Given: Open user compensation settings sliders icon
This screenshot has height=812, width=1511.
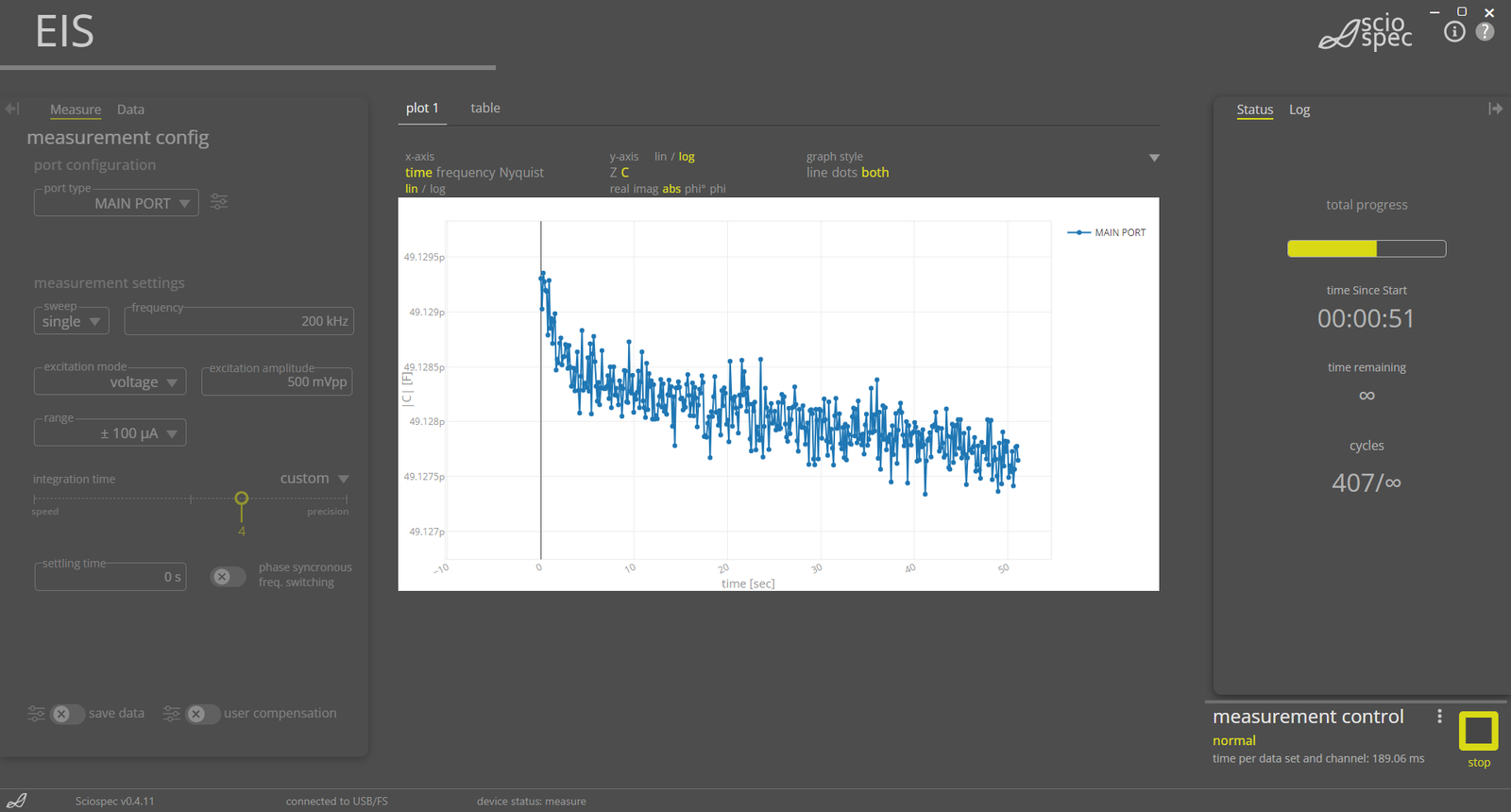Looking at the screenshot, I should [x=171, y=714].
